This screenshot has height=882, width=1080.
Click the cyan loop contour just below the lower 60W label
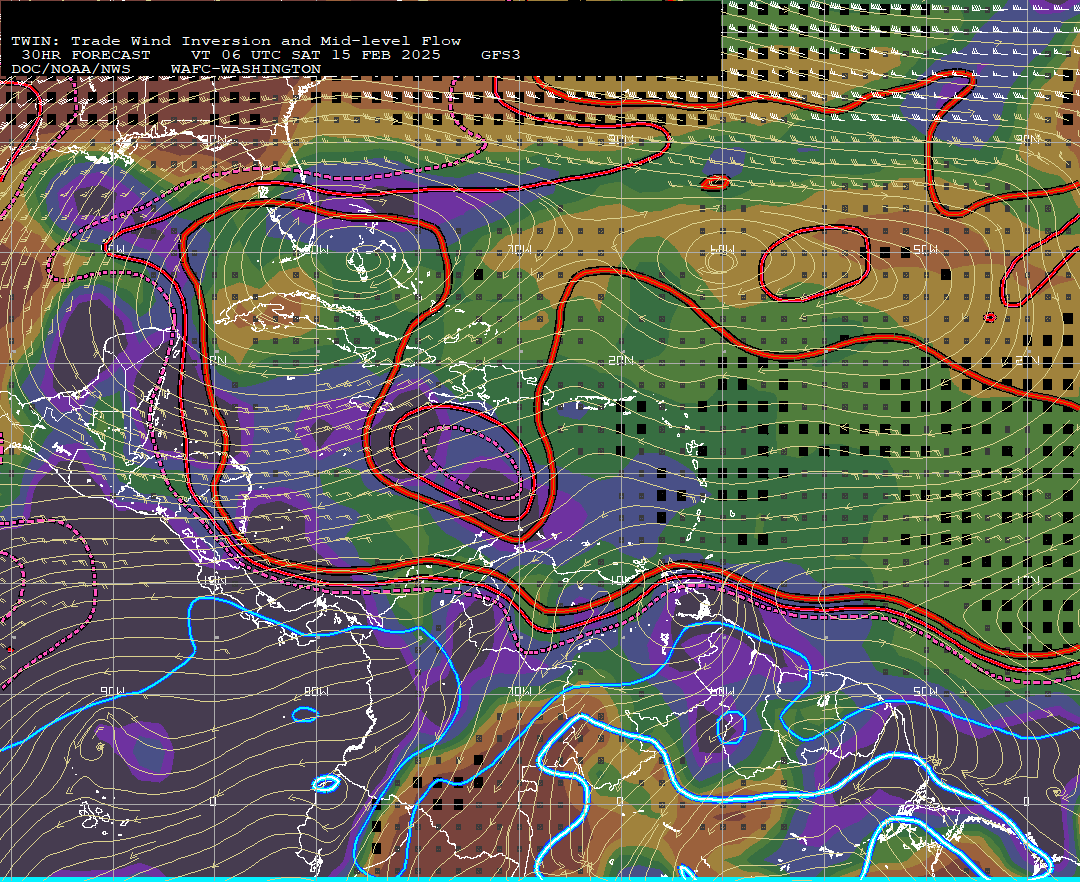[731, 728]
